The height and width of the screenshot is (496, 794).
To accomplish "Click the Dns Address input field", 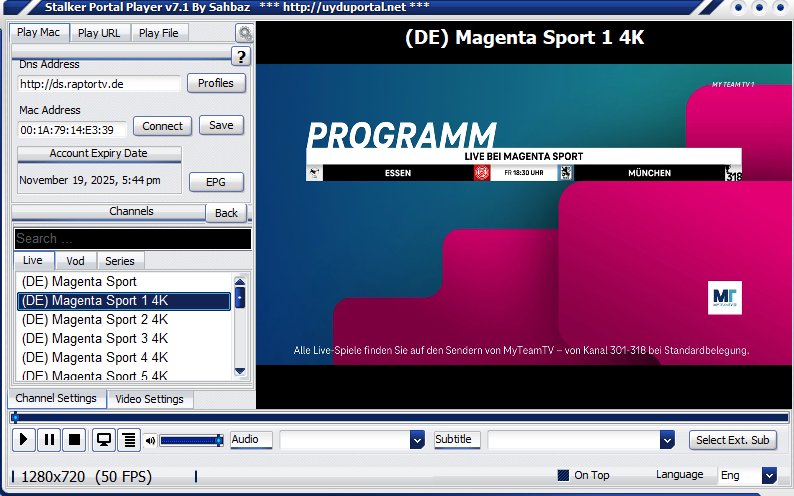I will tap(99, 84).
